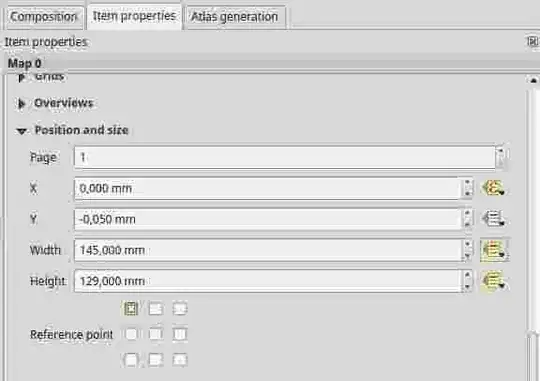Click the Page number field
The height and width of the screenshot is (381, 540).
click(x=284, y=157)
